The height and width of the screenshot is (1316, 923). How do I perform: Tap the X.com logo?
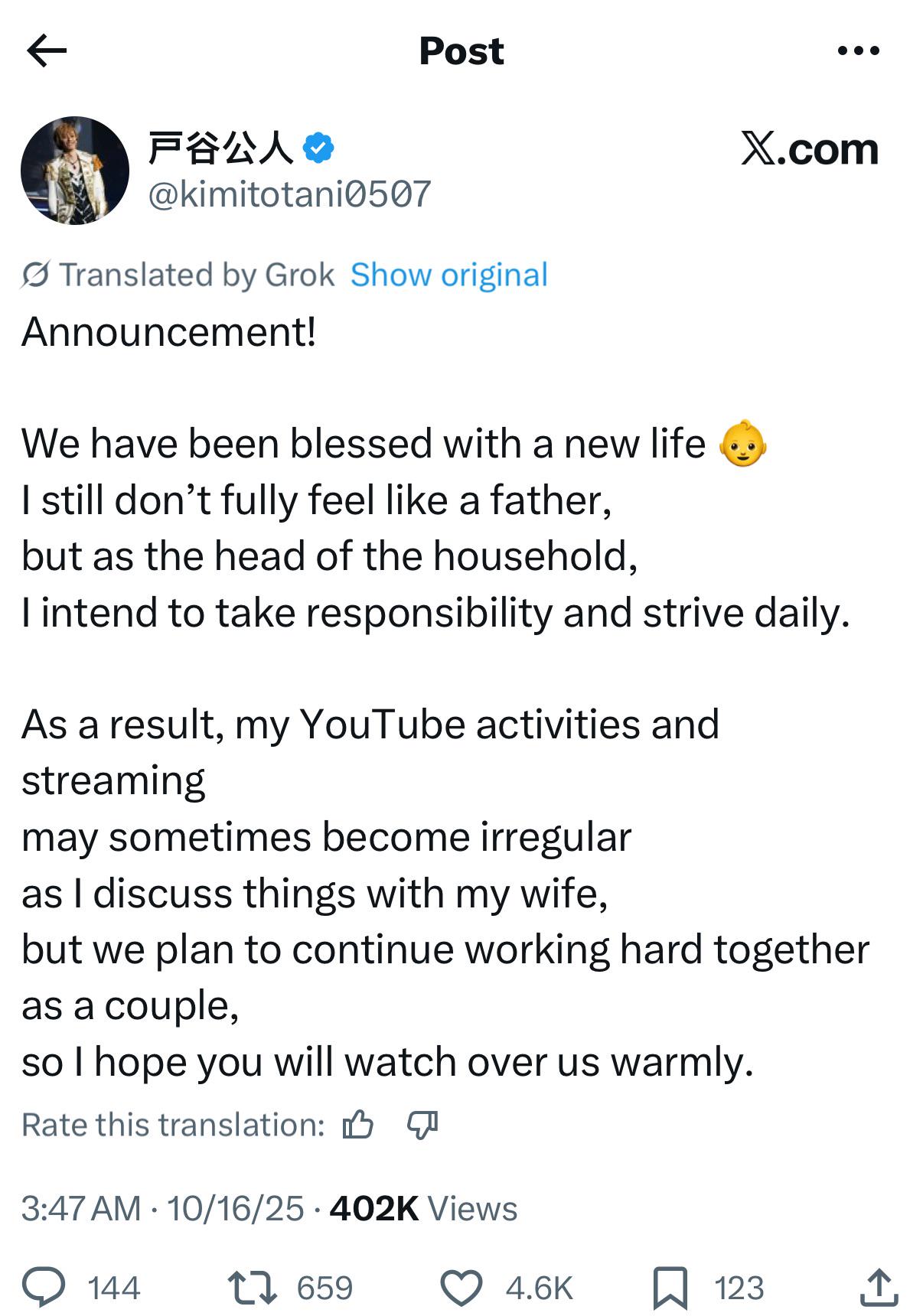coord(809,148)
